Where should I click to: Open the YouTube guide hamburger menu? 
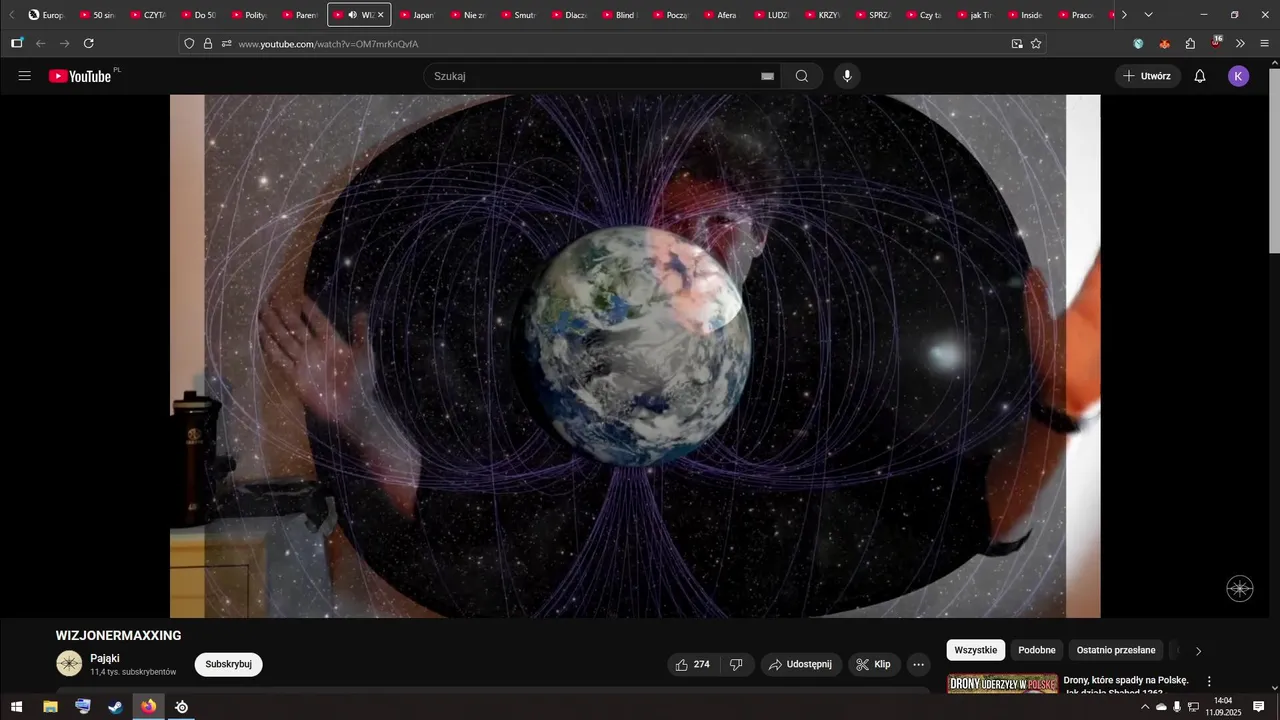(x=25, y=76)
